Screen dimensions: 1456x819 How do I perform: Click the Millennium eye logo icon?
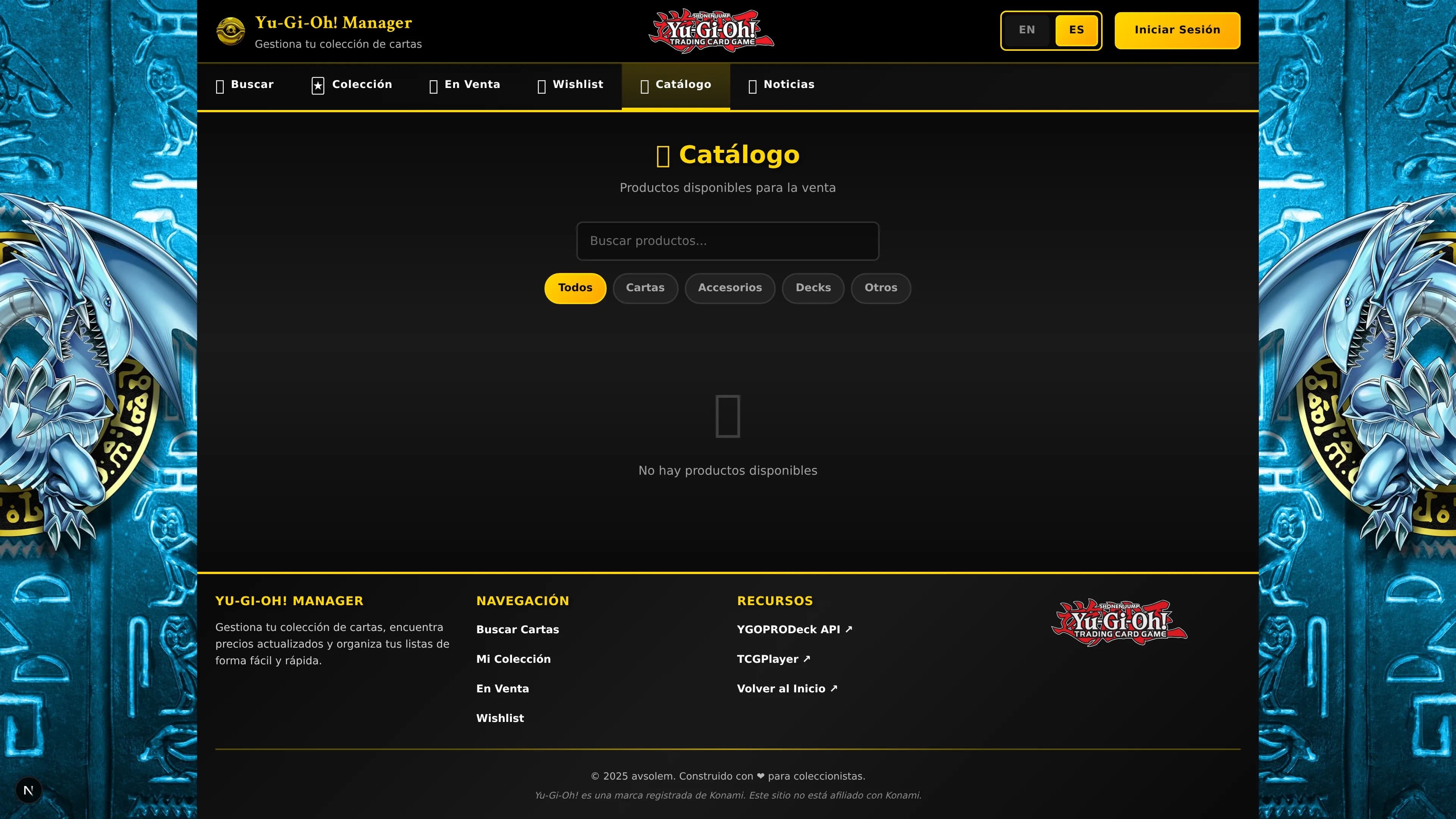tap(231, 31)
